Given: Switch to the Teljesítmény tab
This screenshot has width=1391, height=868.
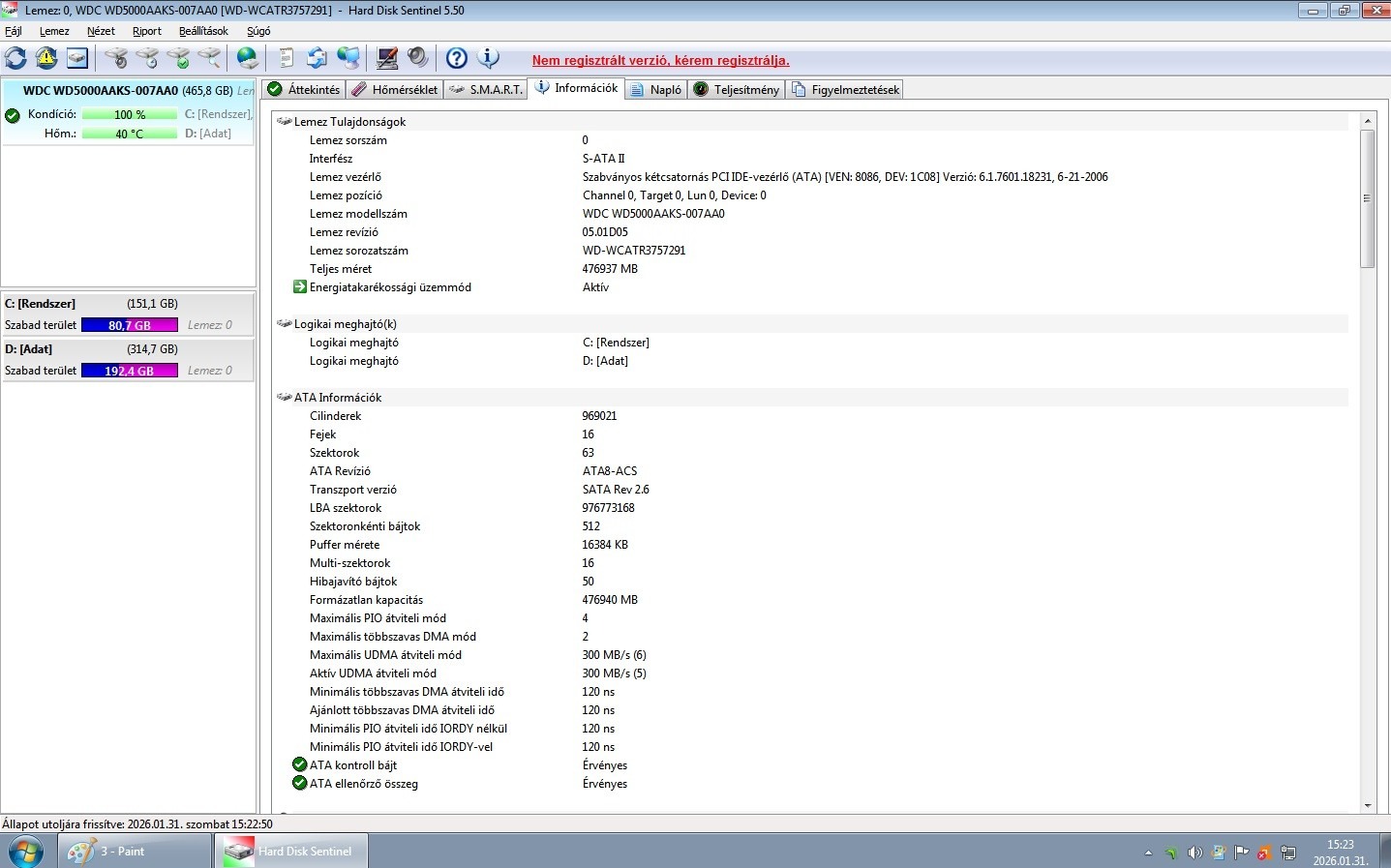Looking at the screenshot, I should (737, 89).
